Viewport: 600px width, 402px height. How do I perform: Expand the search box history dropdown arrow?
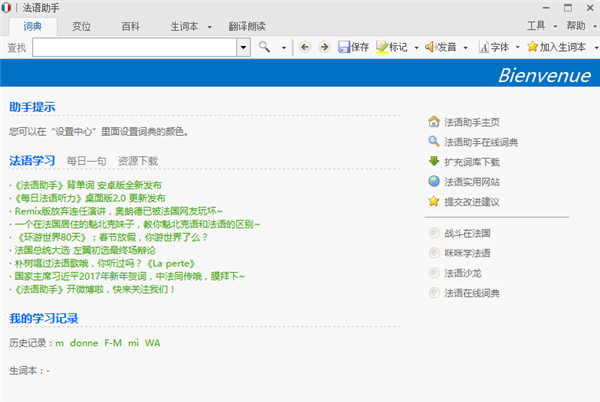pyautogui.click(x=243, y=47)
